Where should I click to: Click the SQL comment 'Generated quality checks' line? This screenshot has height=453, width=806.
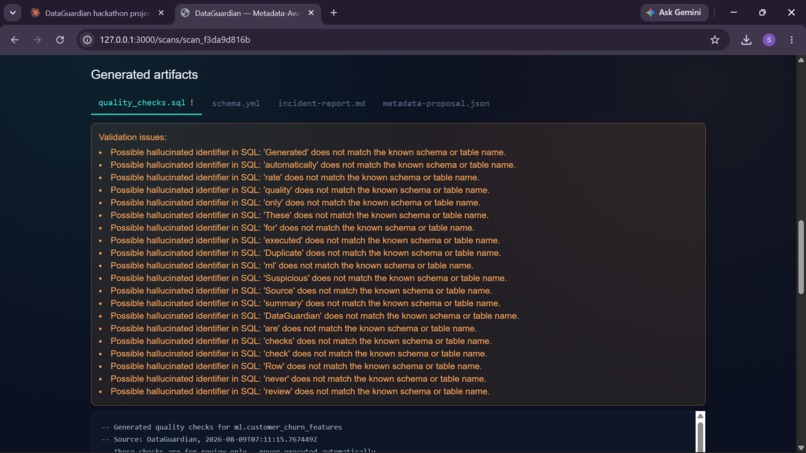[222, 427]
